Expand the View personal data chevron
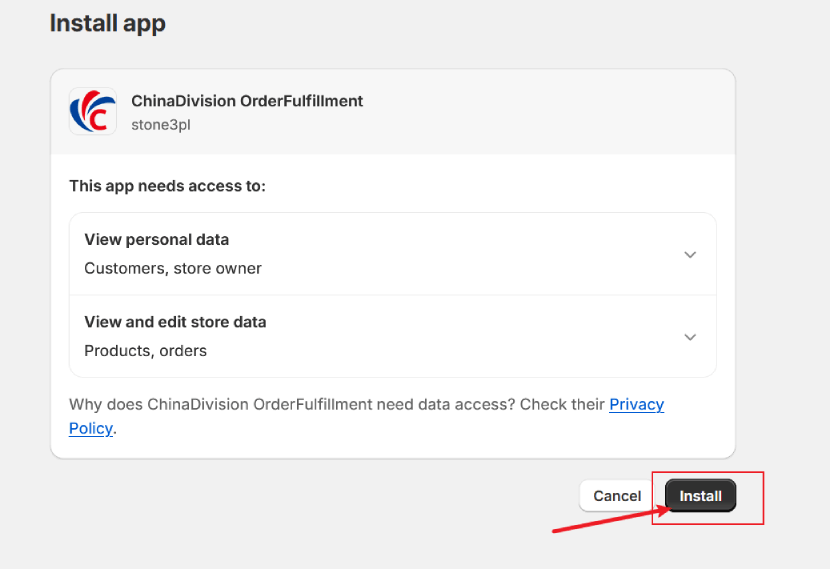830x569 pixels. click(690, 255)
